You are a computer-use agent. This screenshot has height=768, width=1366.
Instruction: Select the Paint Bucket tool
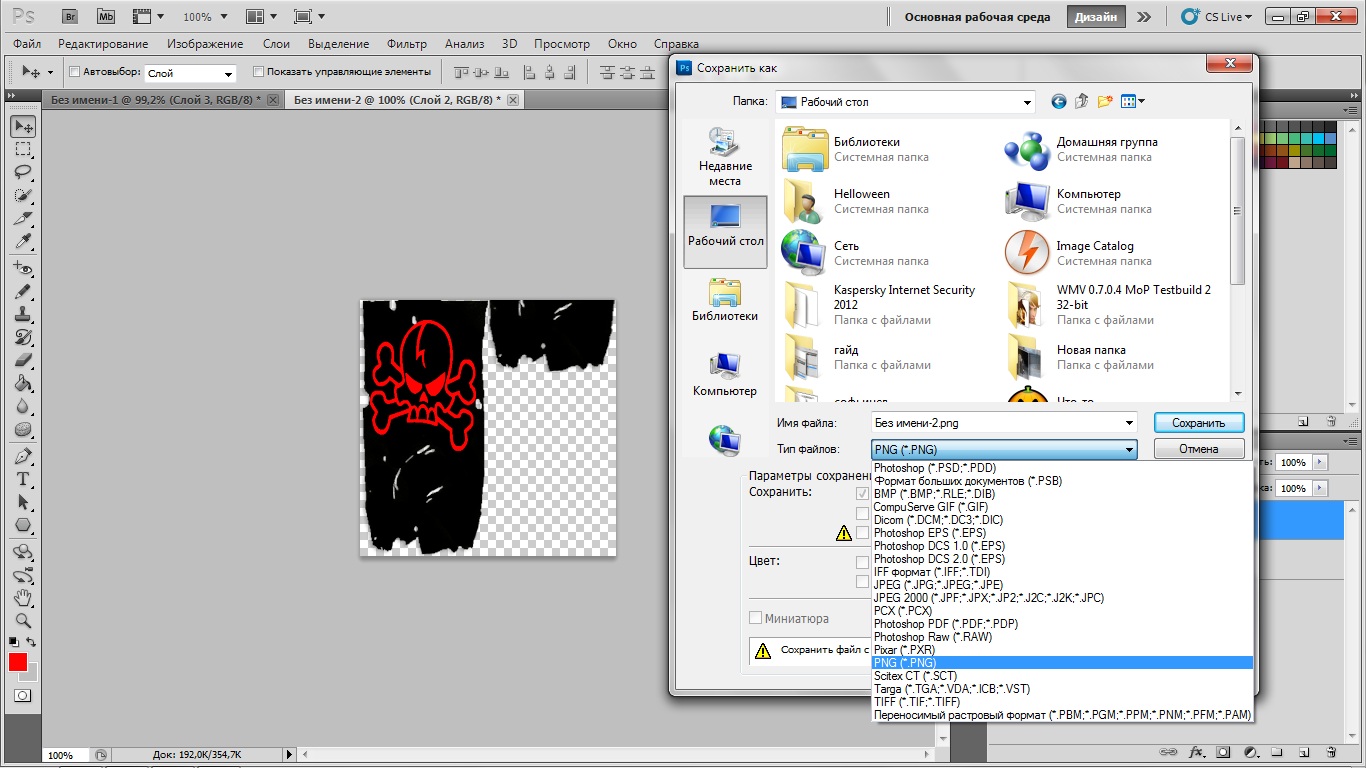(x=23, y=384)
